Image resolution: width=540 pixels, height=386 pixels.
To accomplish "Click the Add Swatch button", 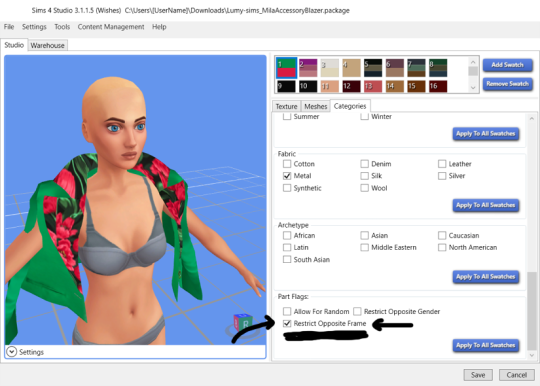I will click(x=507, y=65).
